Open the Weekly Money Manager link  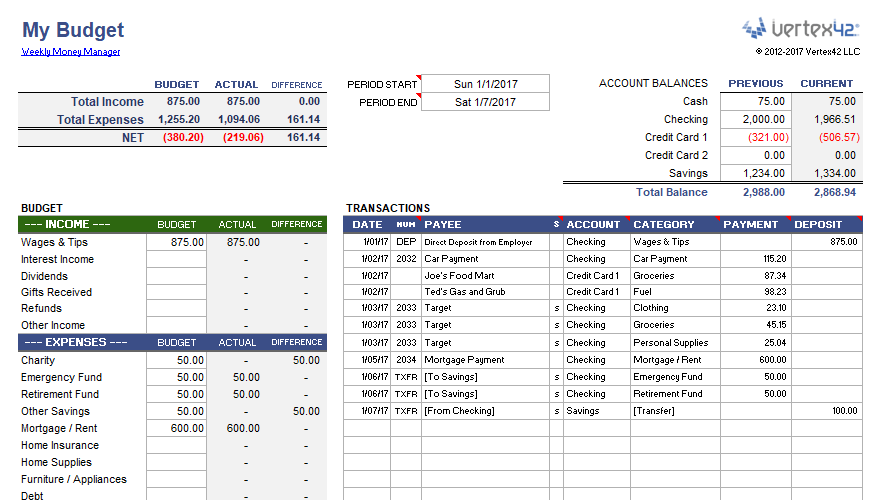pos(71,52)
